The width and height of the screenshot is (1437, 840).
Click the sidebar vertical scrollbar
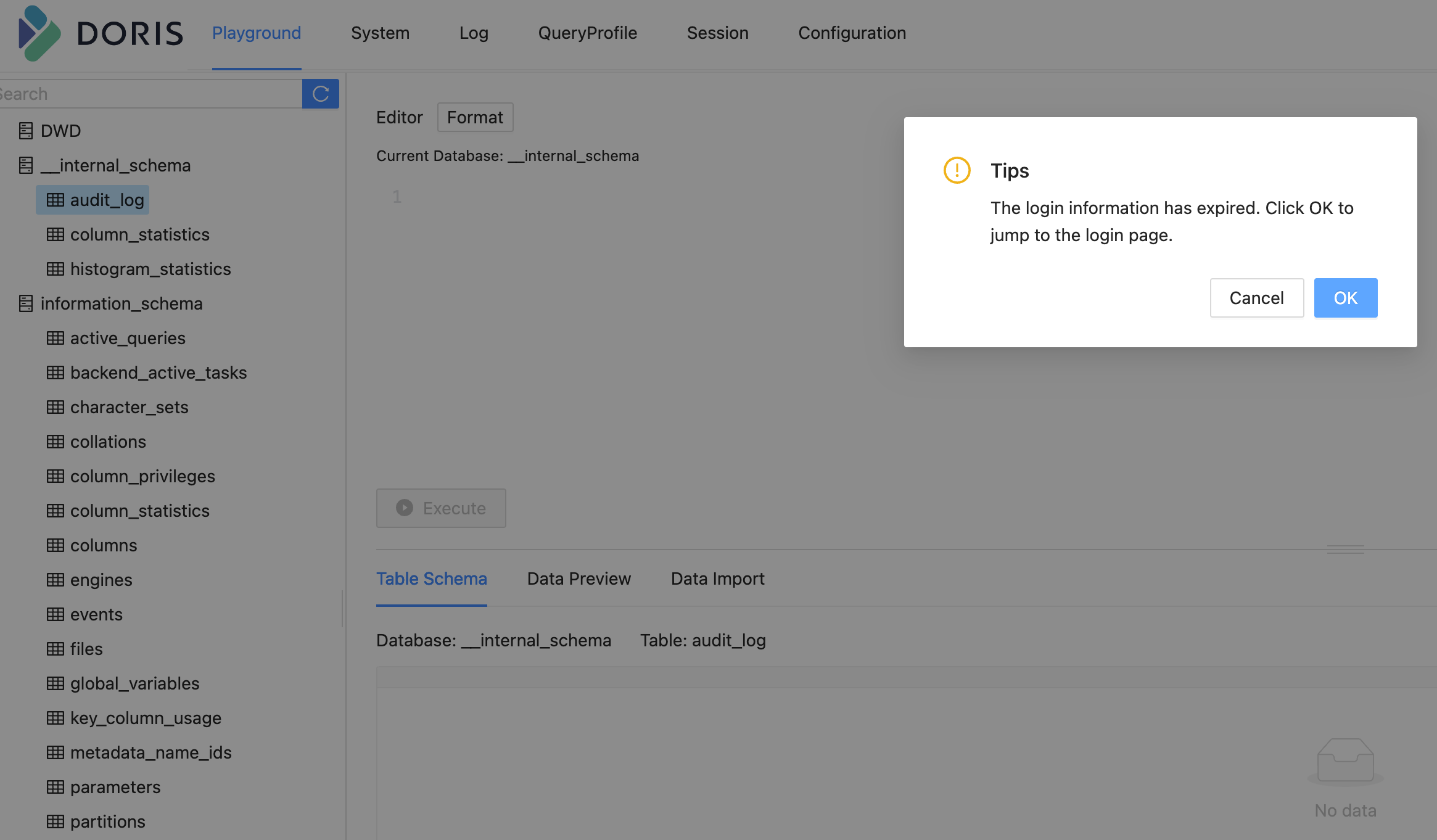pos(342,609)
